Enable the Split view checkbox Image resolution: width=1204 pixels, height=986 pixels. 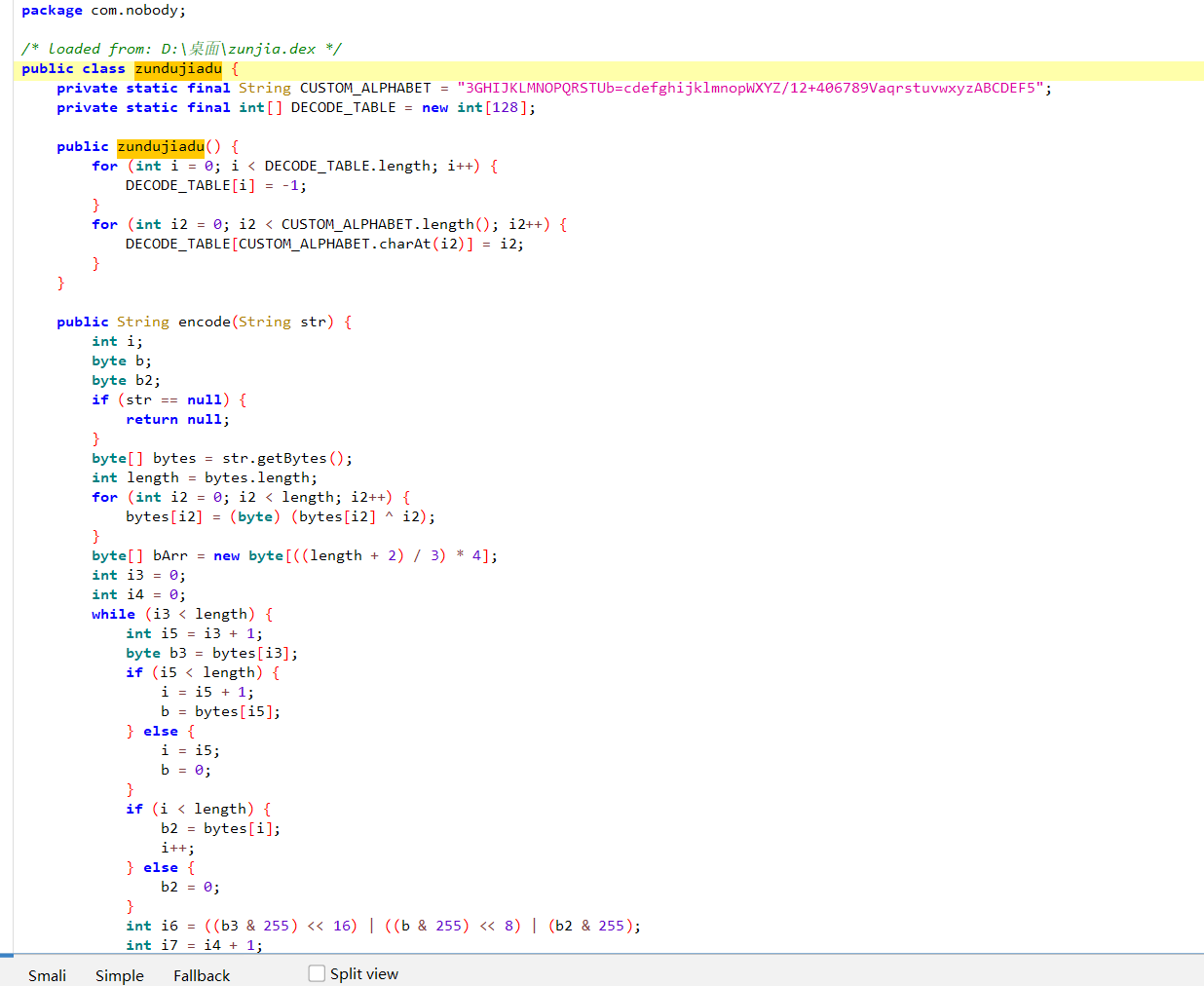pos(316,972)
